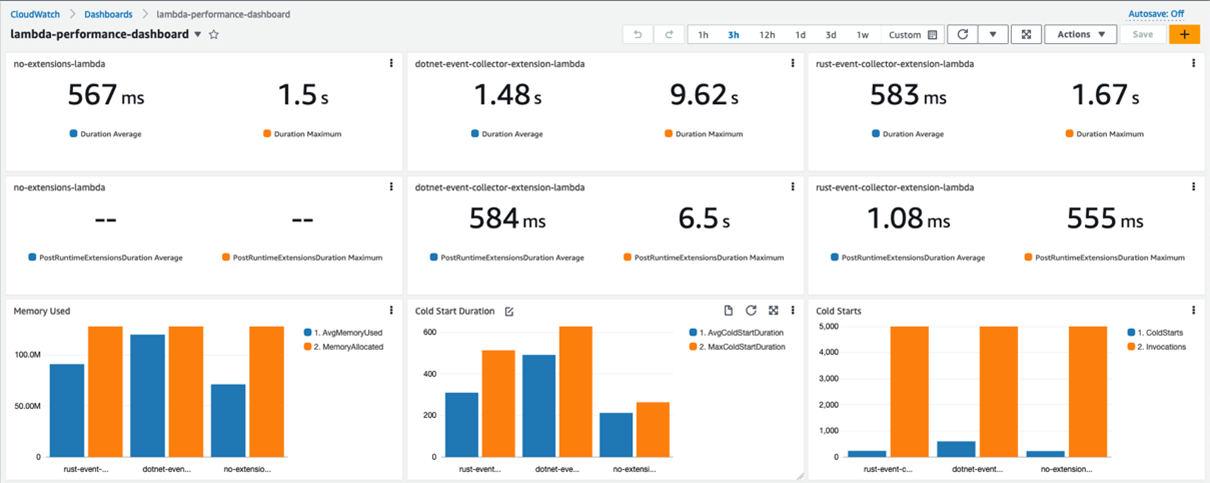Image resolution: width=1210 pixels, height=483 pixels.
Task: Open the dashboard name dropdown arrow
Action: coord(198,35)
